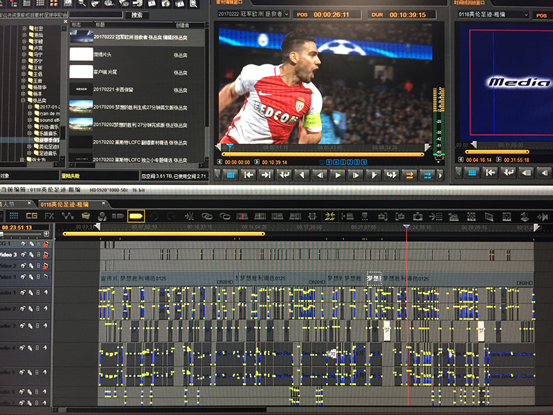The width and height of the screenshot is (553, 415).
Task: Click the POS timecode 00:00:26:11
Action: pyautogui.click(x=331, y=15)
